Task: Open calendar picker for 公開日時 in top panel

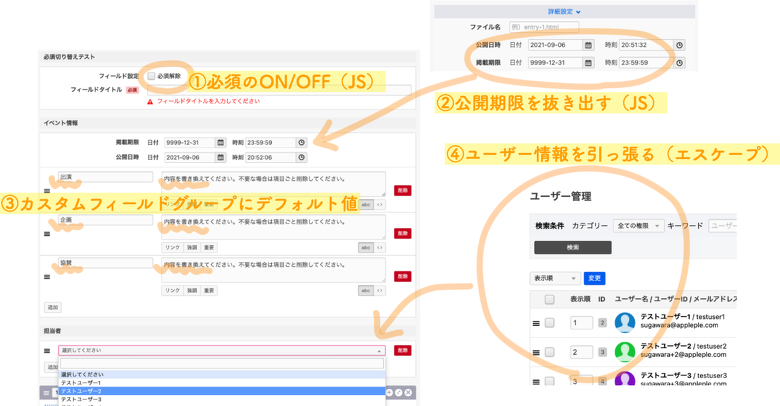Action: coord(588,45)
